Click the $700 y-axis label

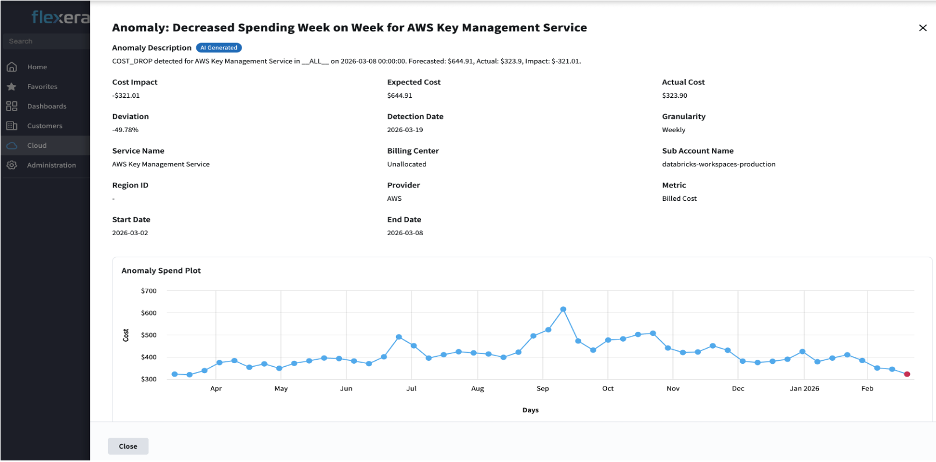pos(149,291)
